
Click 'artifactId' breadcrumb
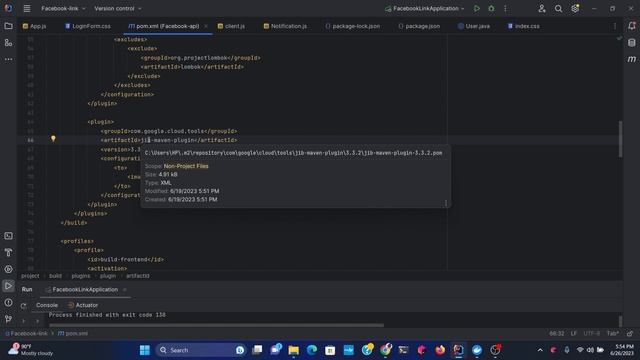tap(138, 276)
